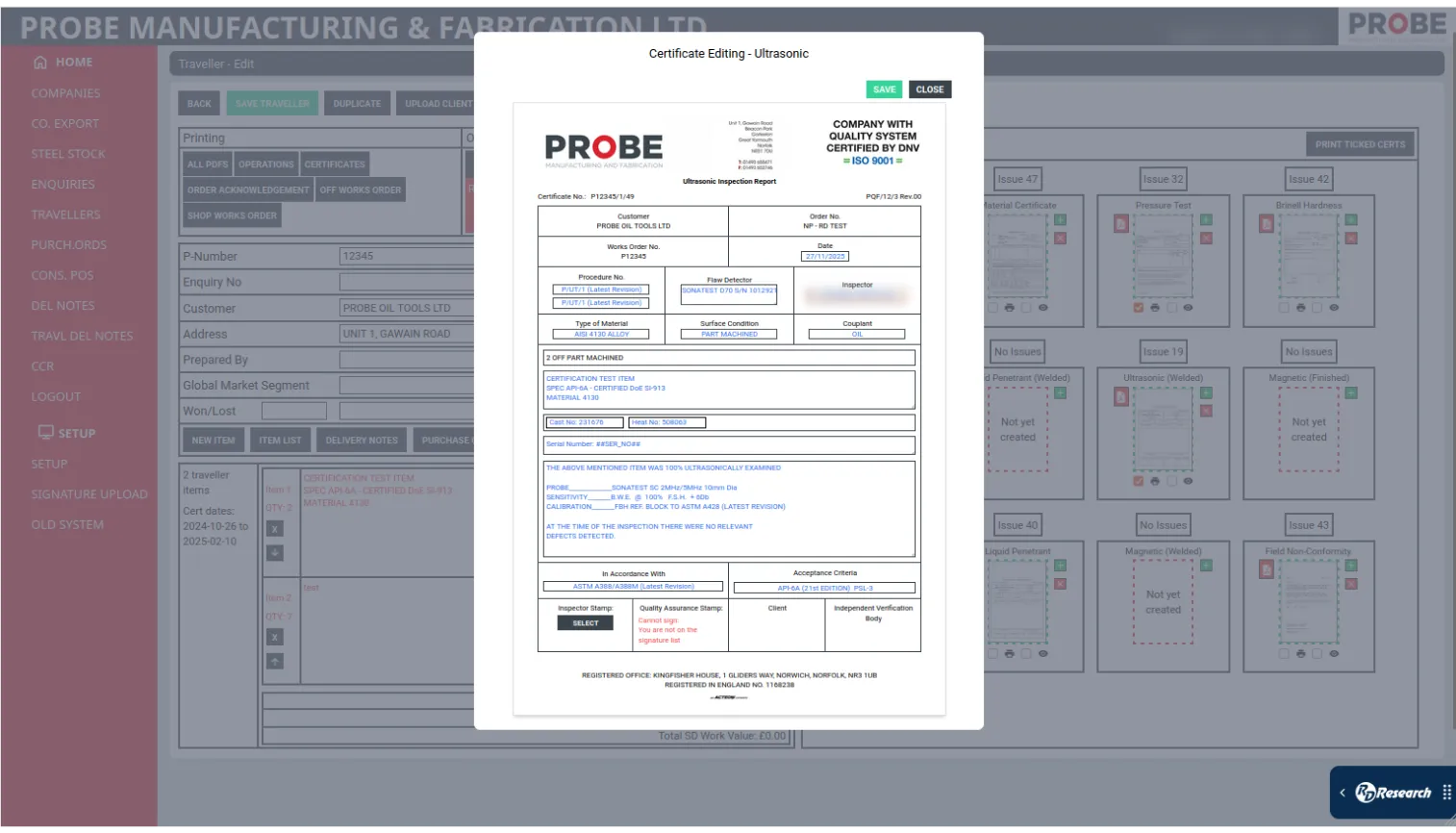
Task: Click the RnResearch grip dots icon
Action: coord(1446,793)
